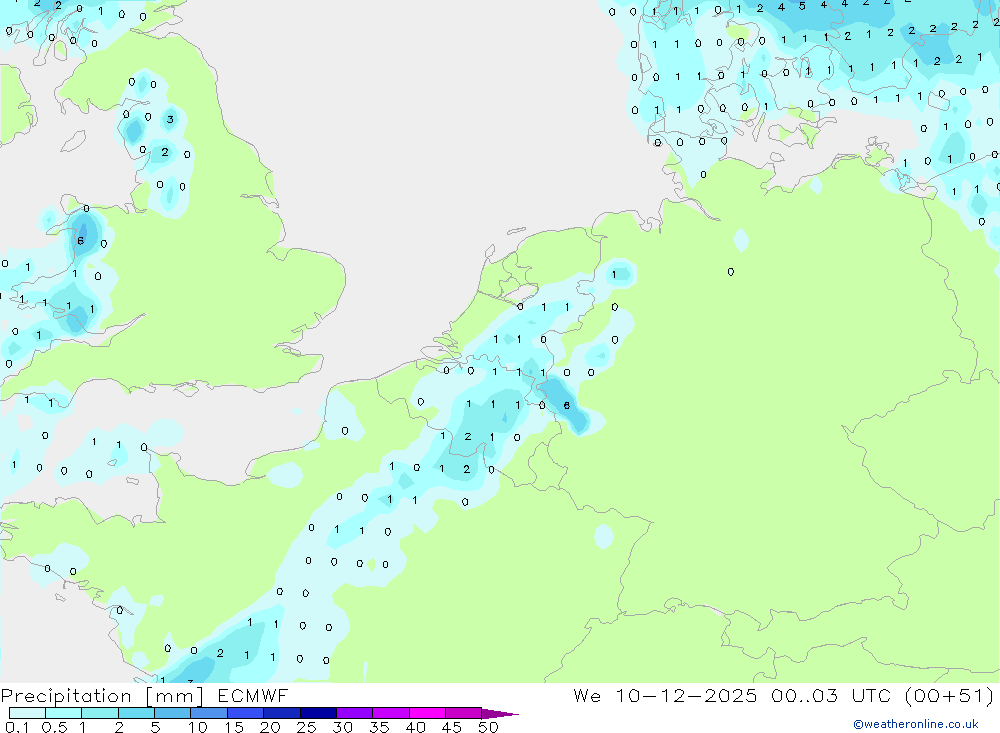Click the '35' legend scale label

click(379, 727)
